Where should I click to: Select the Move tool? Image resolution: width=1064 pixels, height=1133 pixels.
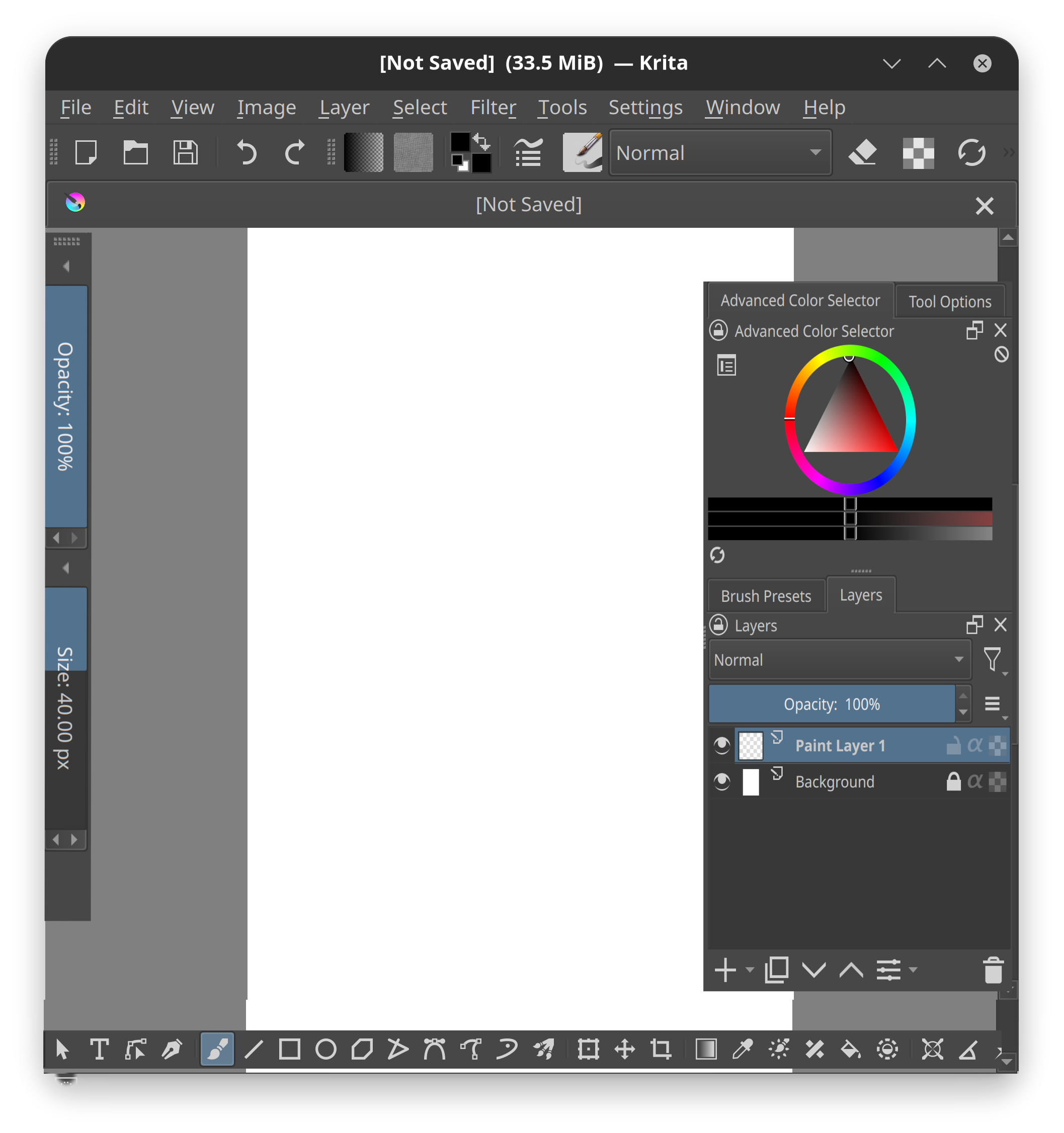tap(624, 1049)
